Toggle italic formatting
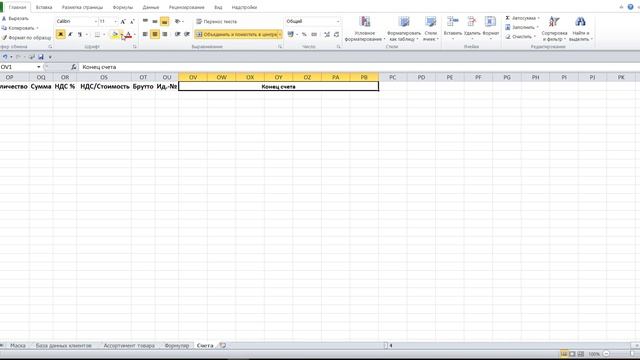The width and height of the screenshot is (640, 360). click(x=70, y=34)
